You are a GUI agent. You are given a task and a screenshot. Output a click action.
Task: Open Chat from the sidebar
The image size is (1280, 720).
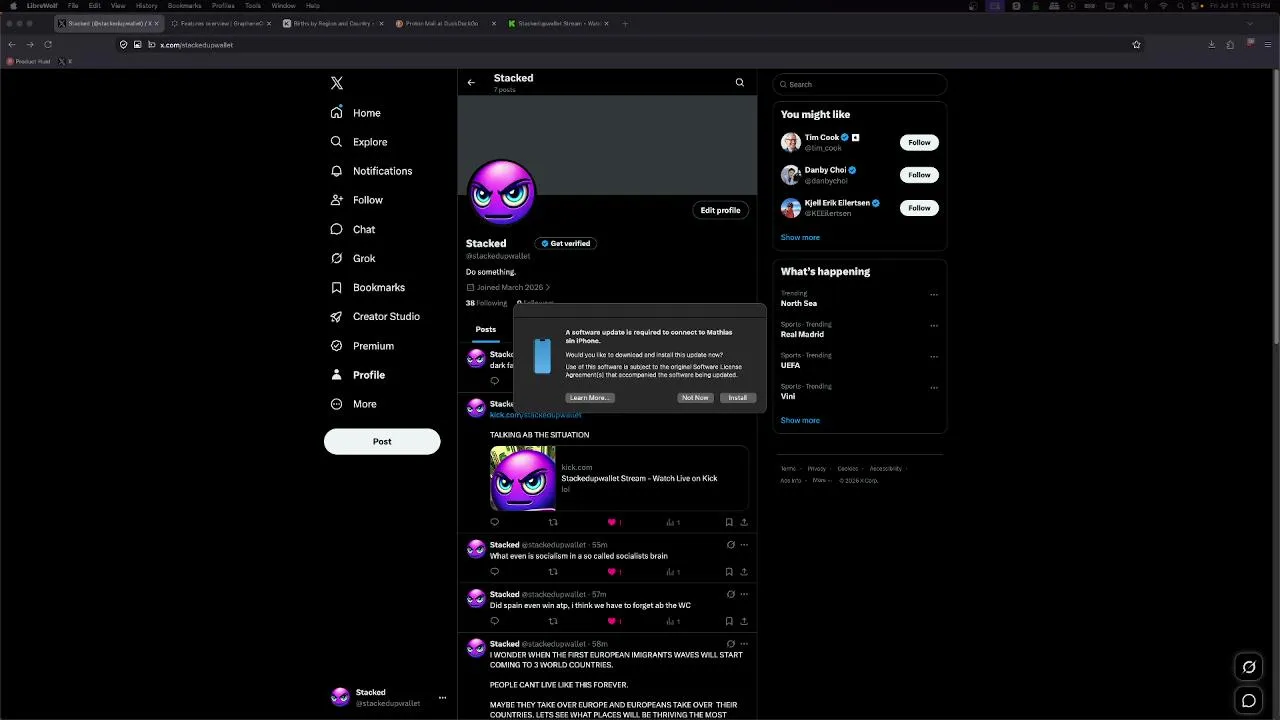pos(353,229)
